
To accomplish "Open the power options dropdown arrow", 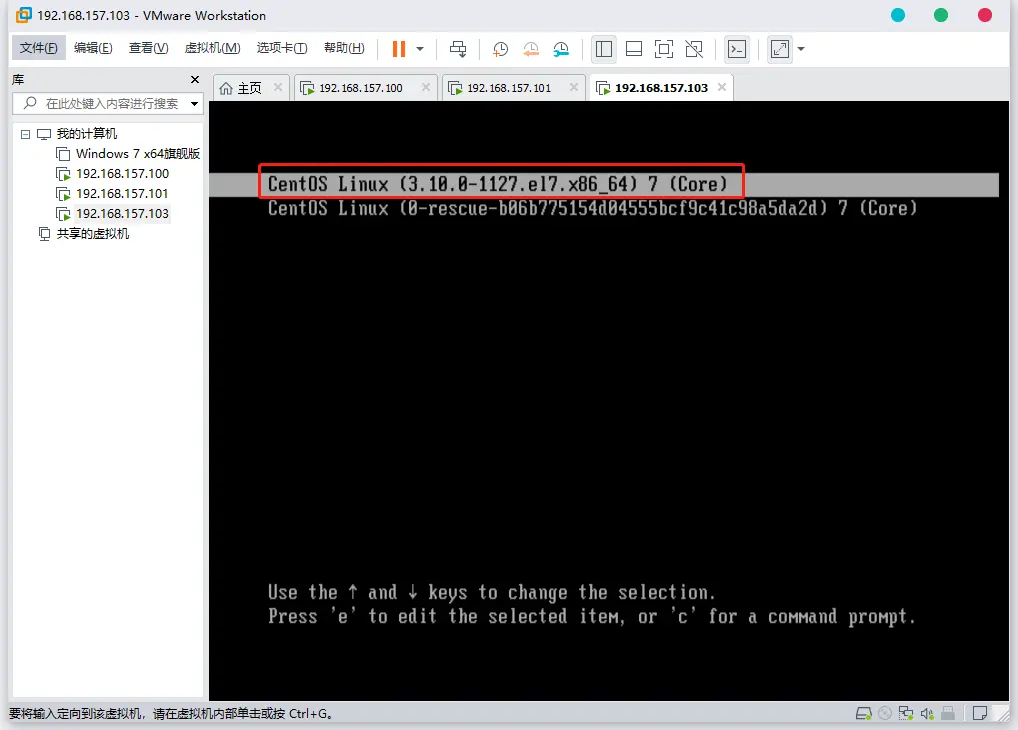I will [x=420, y=49].
